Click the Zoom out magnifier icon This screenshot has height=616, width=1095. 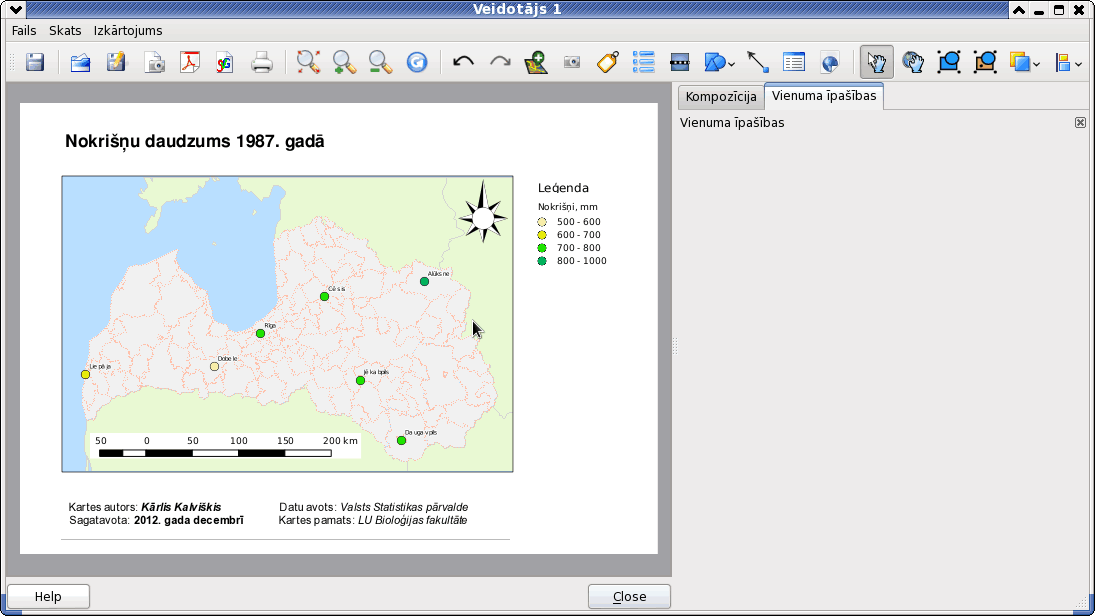381,62
